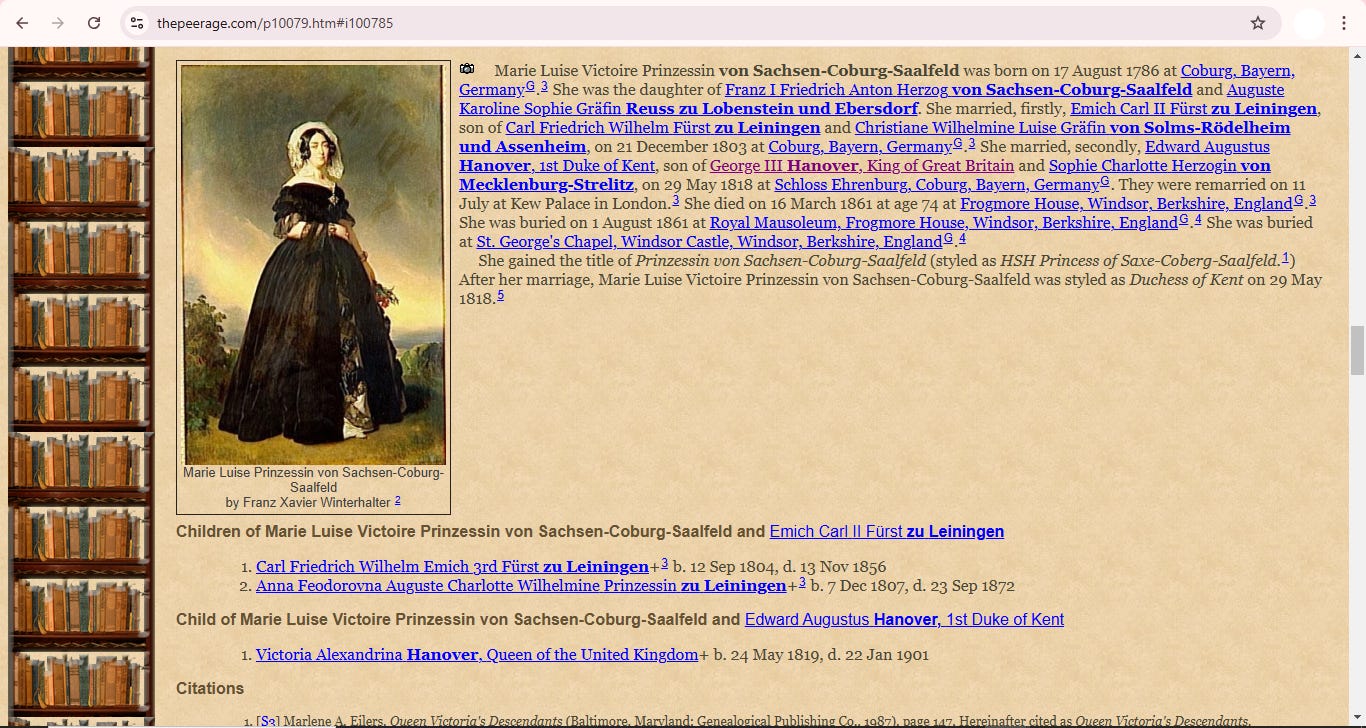Open citation 2 under the portrait caption
This screenshot has height=728, width=1366.
point(398,500)
